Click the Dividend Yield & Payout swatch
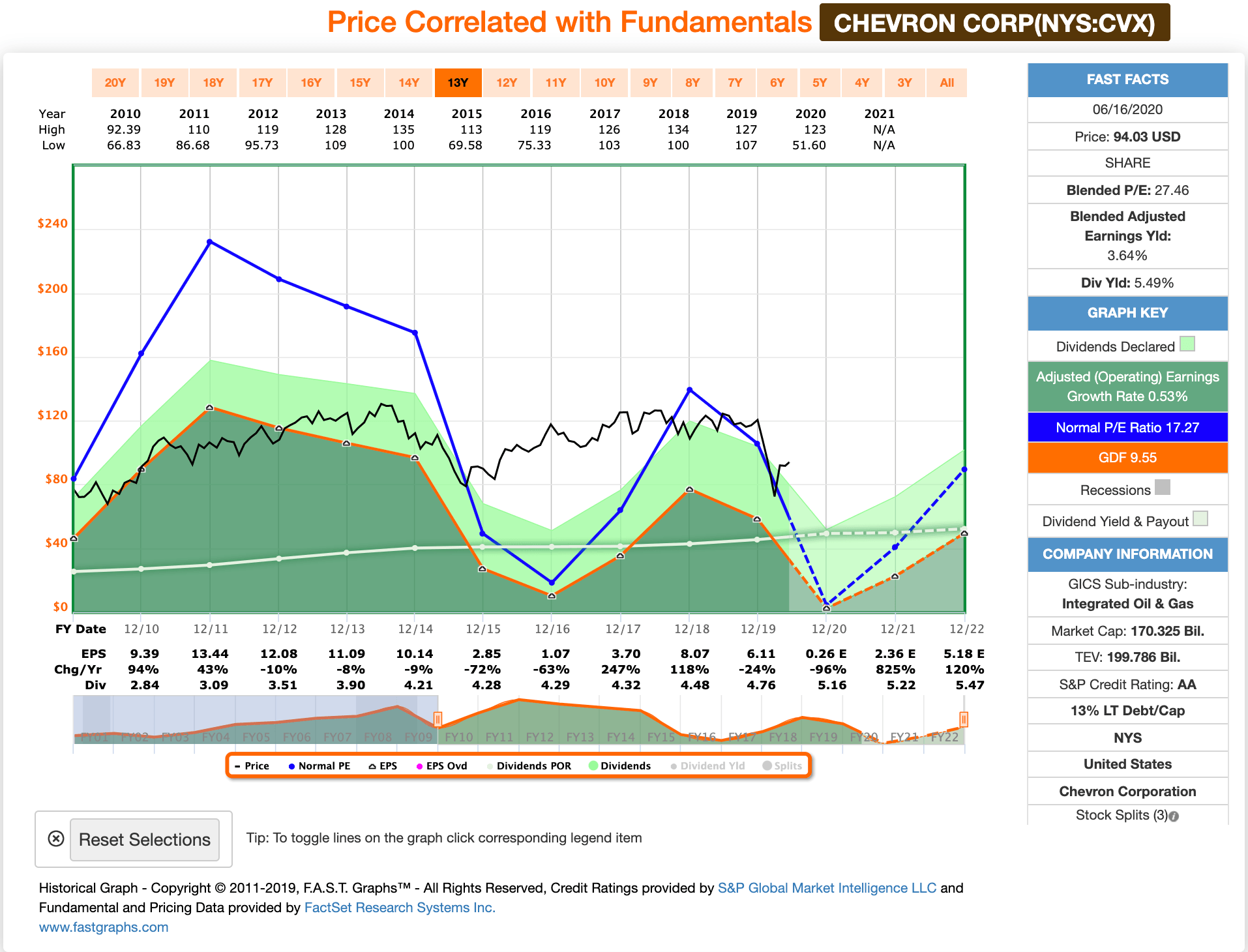 (x=1200, y=519)
